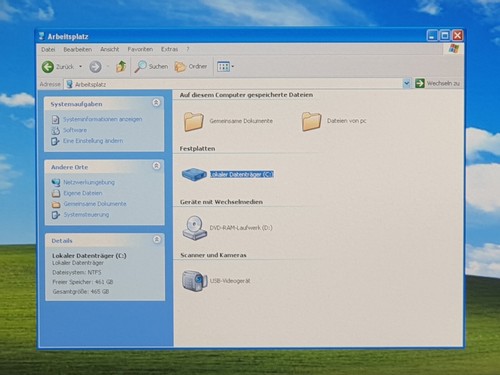This screenshot has height=375, width=500.
Task: Open the Ansicht menu
Action: pyautogui.click(x=110, y=49)
